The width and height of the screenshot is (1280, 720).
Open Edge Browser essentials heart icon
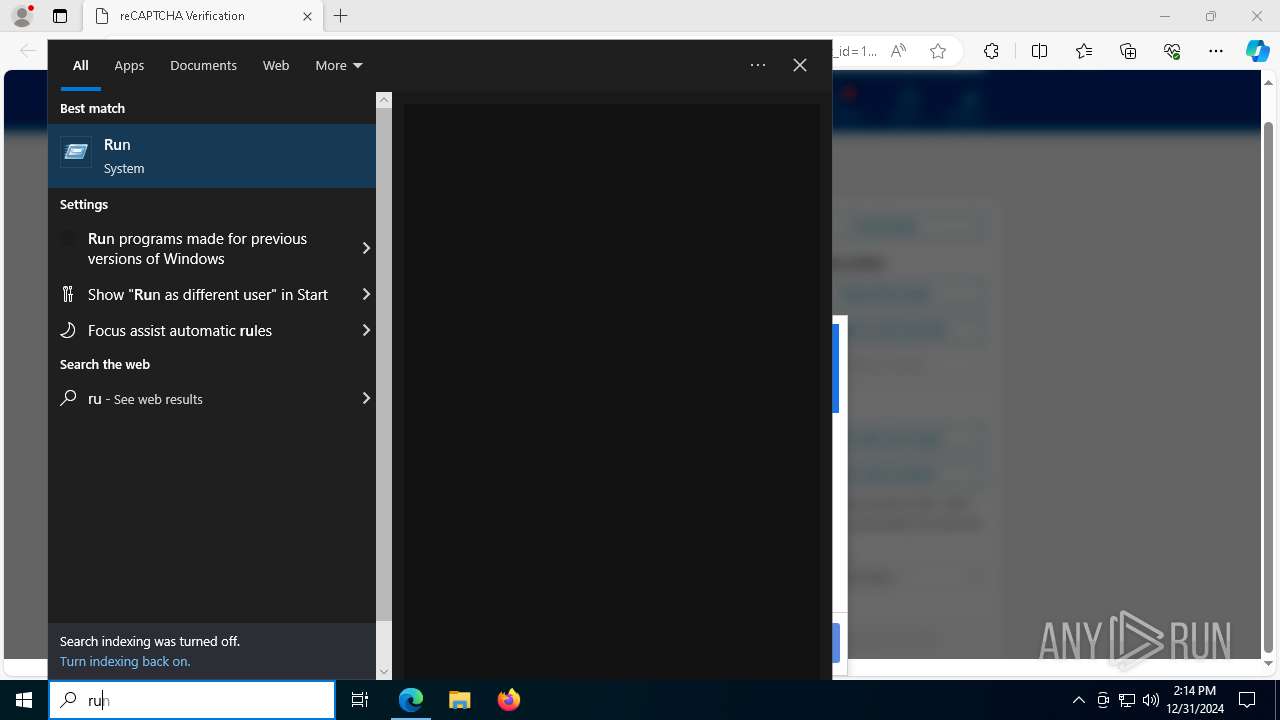click(x=1172, y=51)
